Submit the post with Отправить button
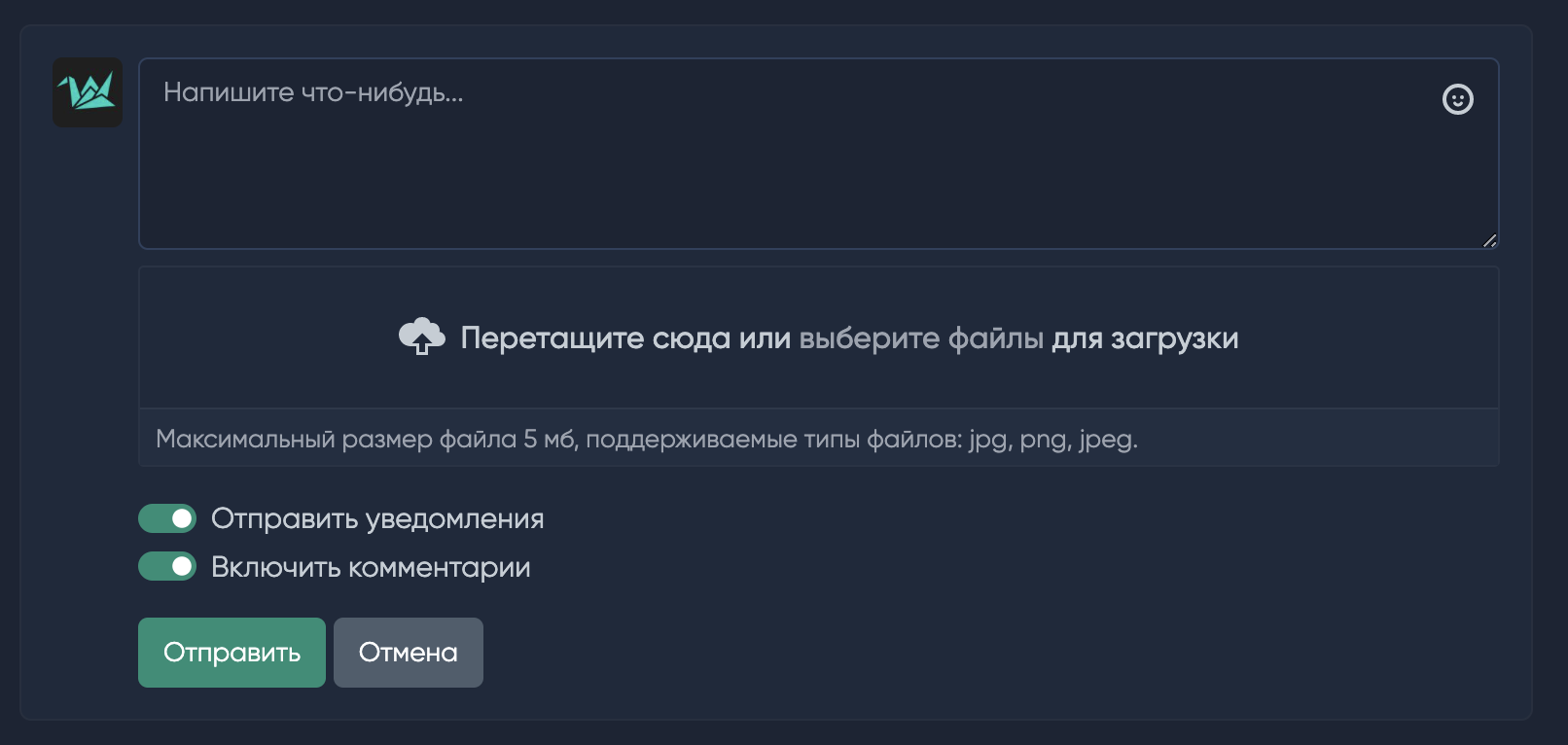 tap(232, 653)
